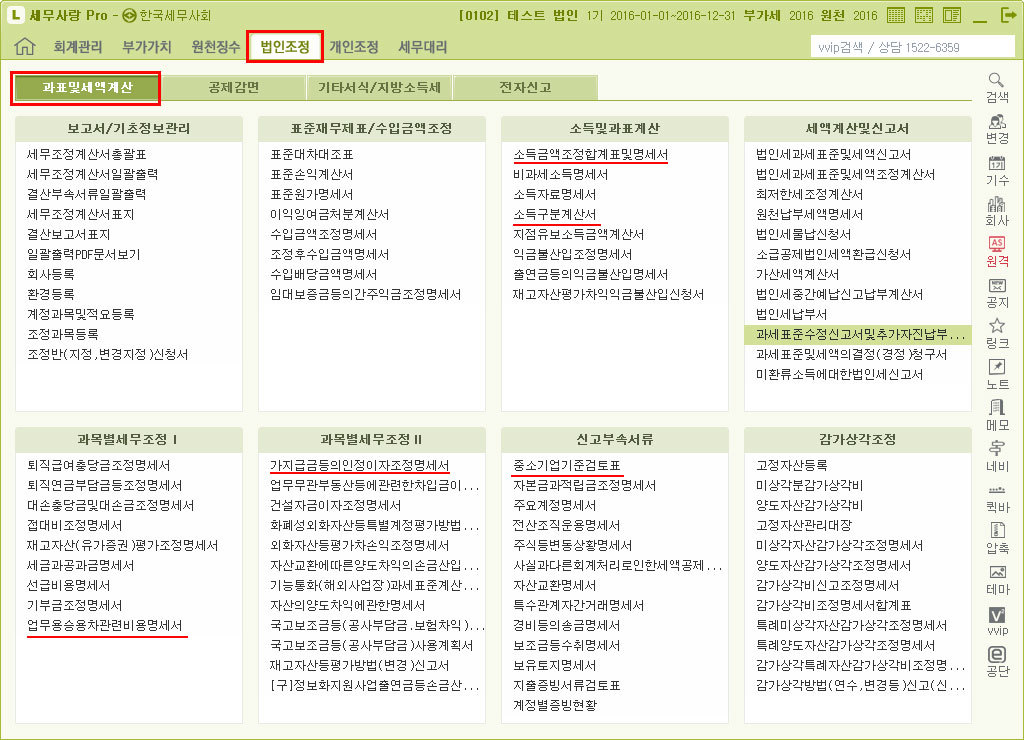This screenshot has height=740, width=1024.
Task: Open the 회계관리 menu
Action: (78, 47)
